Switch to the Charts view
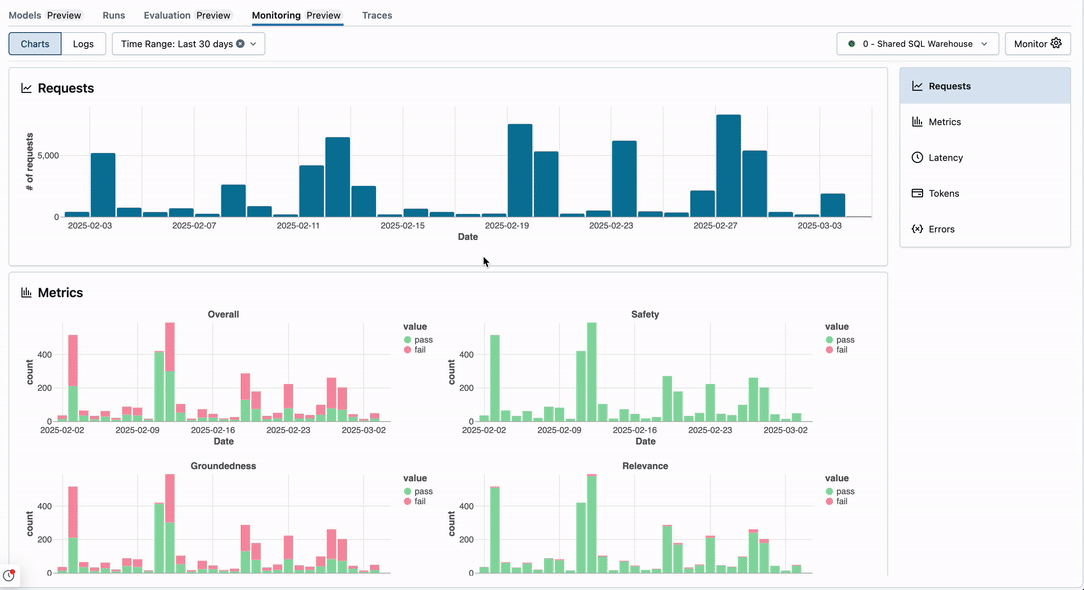Screen dimensions: 1084x590 (35, 44)
